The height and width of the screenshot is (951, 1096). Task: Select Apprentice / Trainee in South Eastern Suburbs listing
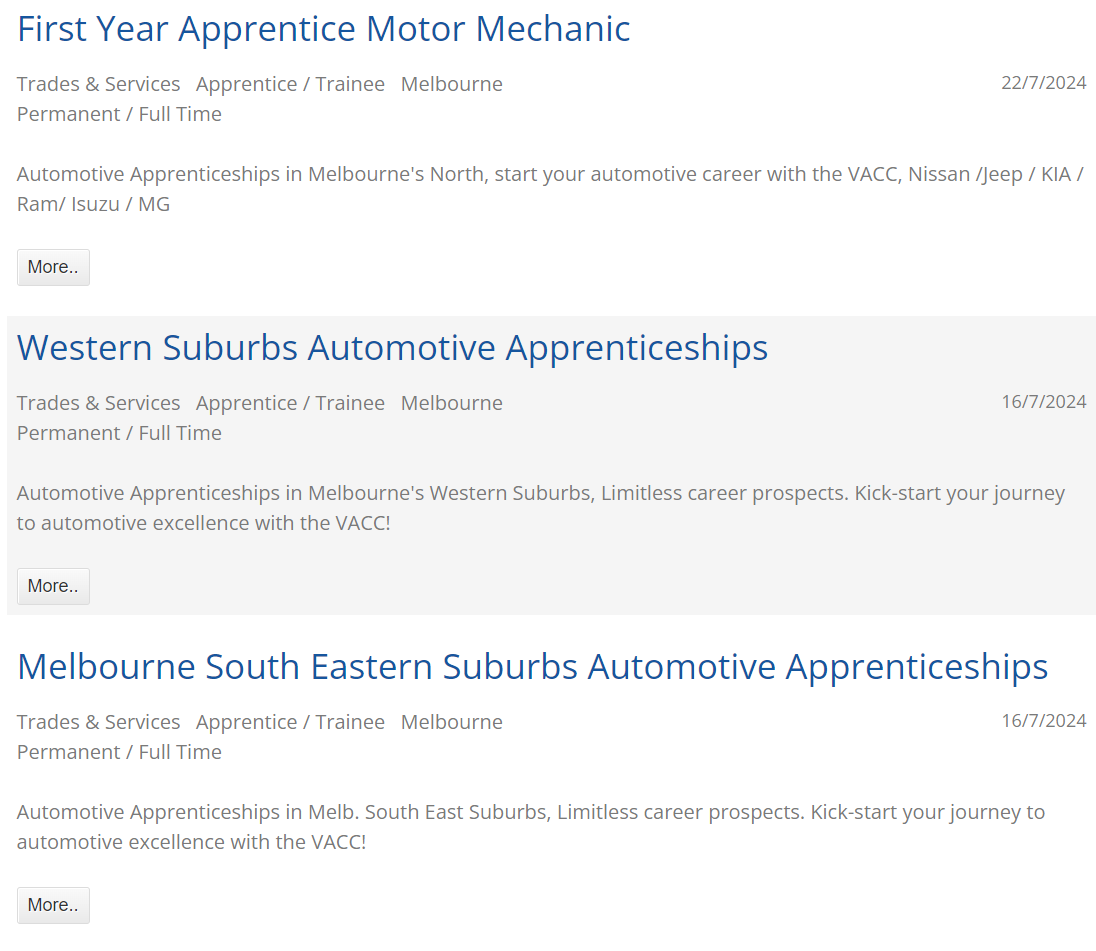(x=290, y=722)
